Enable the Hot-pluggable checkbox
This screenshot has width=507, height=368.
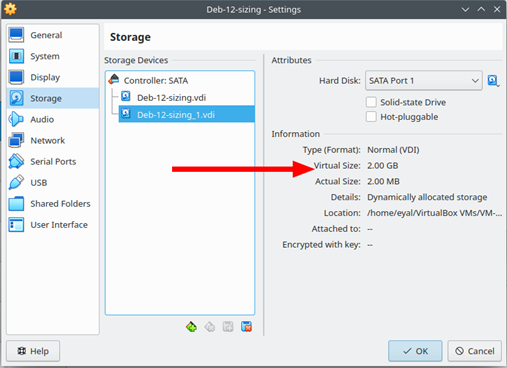tap(371, 117)
